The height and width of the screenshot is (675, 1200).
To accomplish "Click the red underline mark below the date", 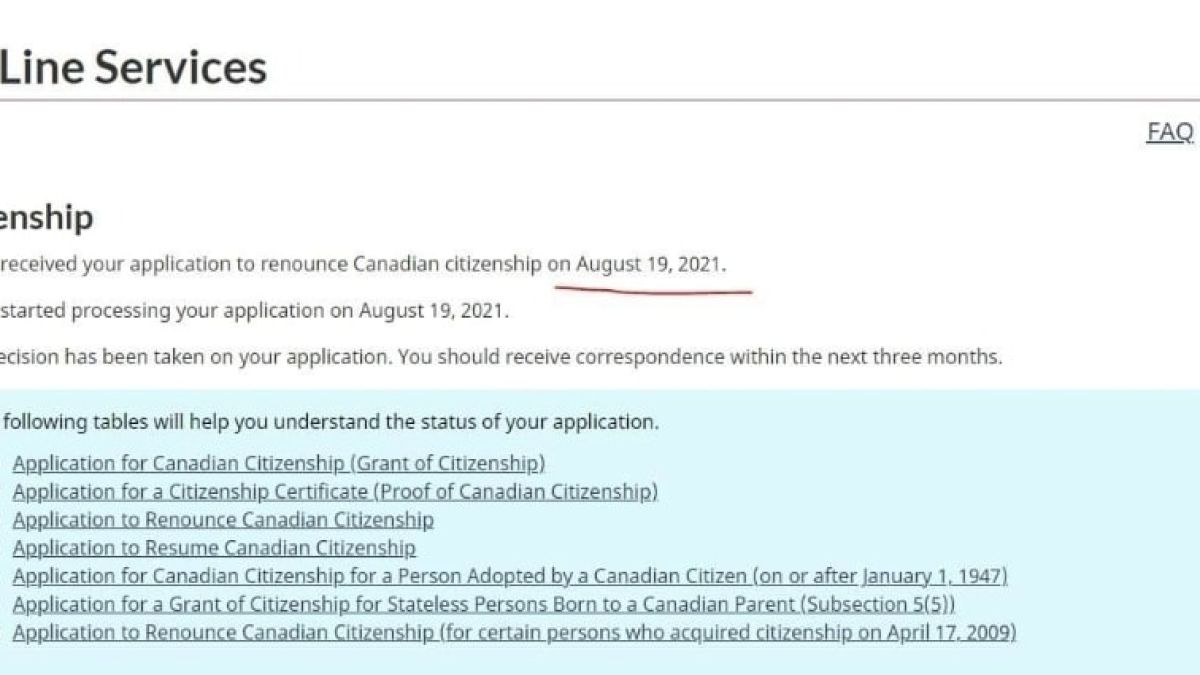I will coord(653,291).
